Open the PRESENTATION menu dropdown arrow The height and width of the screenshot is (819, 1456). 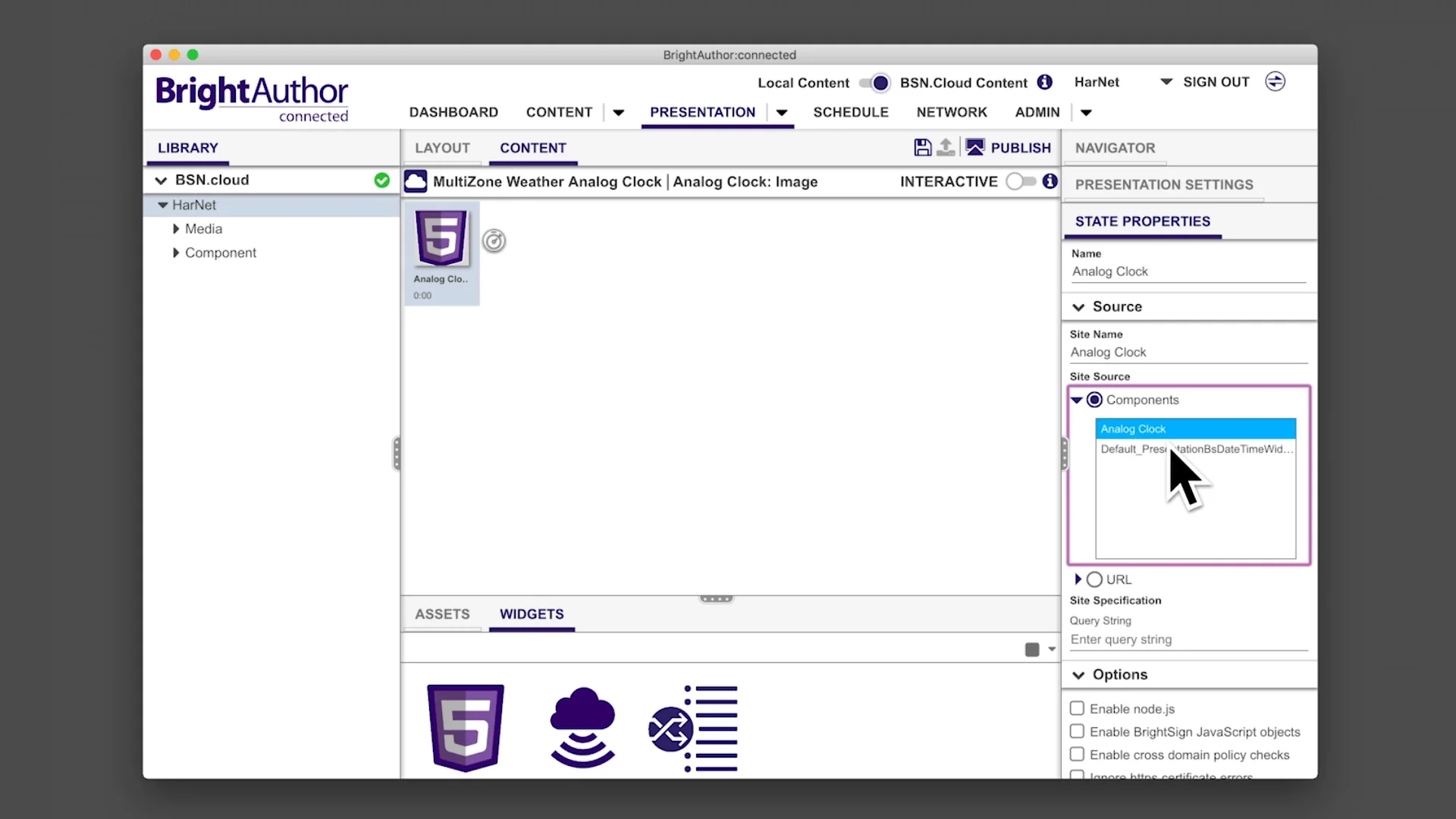coord(782,113)
